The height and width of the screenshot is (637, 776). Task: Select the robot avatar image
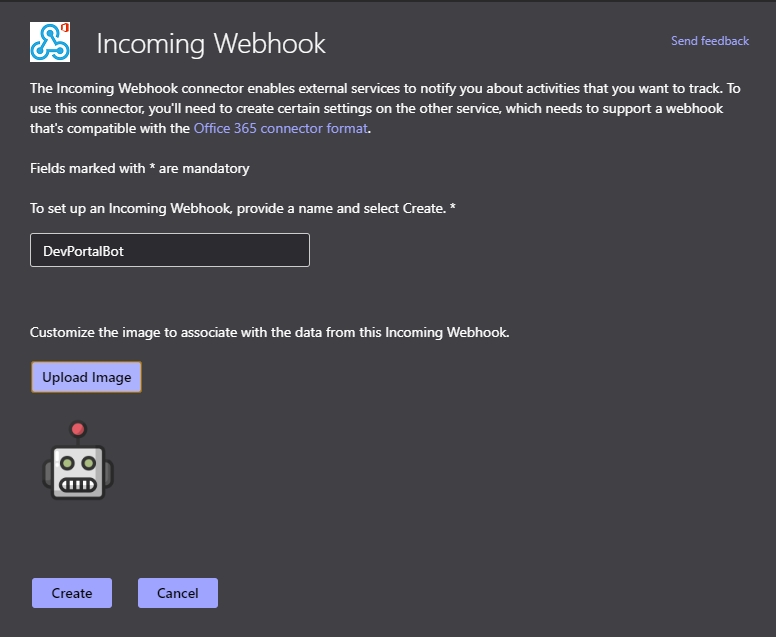pyautogui.click(x=78, y=460)
